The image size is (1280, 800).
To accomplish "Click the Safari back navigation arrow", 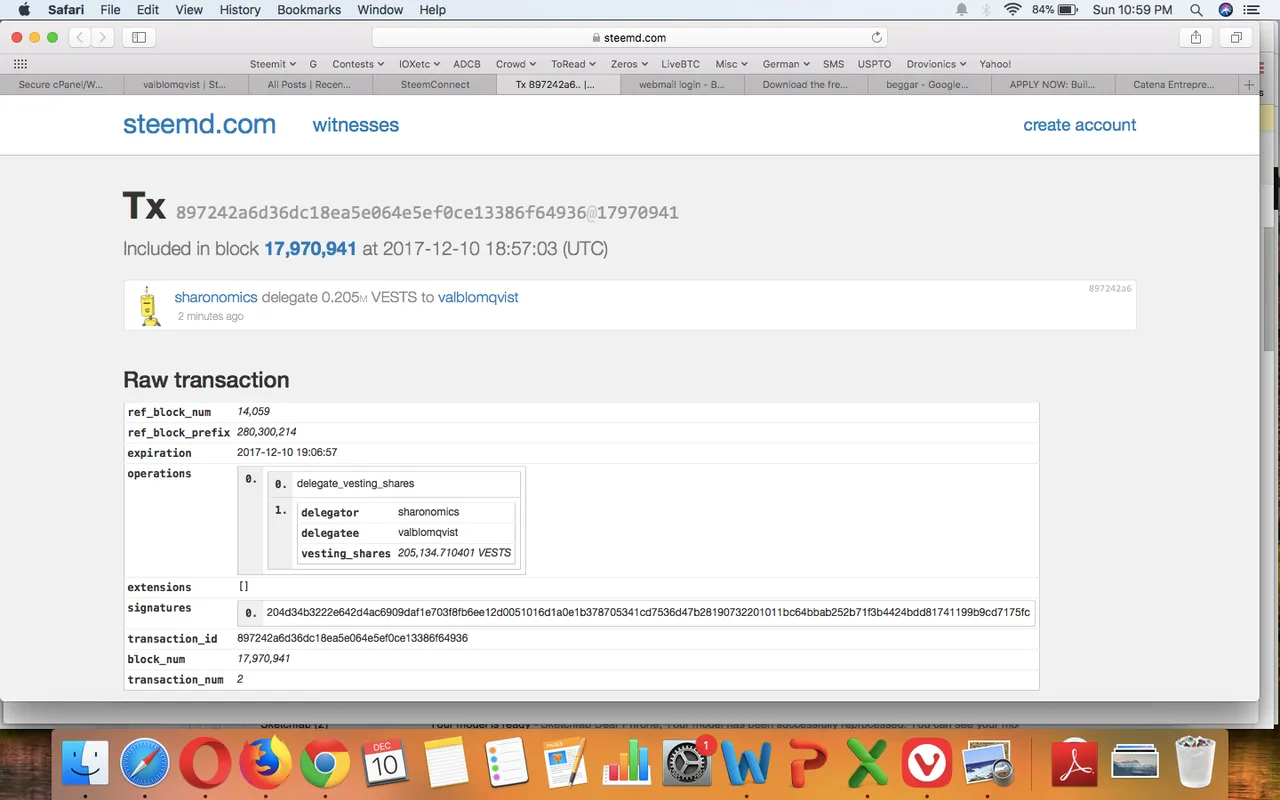I will point(80,37).
